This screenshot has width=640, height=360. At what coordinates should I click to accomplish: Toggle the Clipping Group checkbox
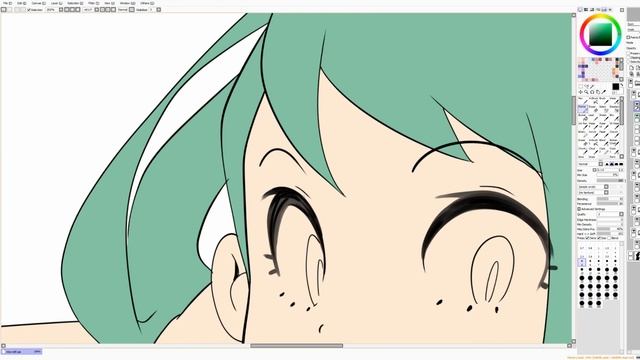628,58
